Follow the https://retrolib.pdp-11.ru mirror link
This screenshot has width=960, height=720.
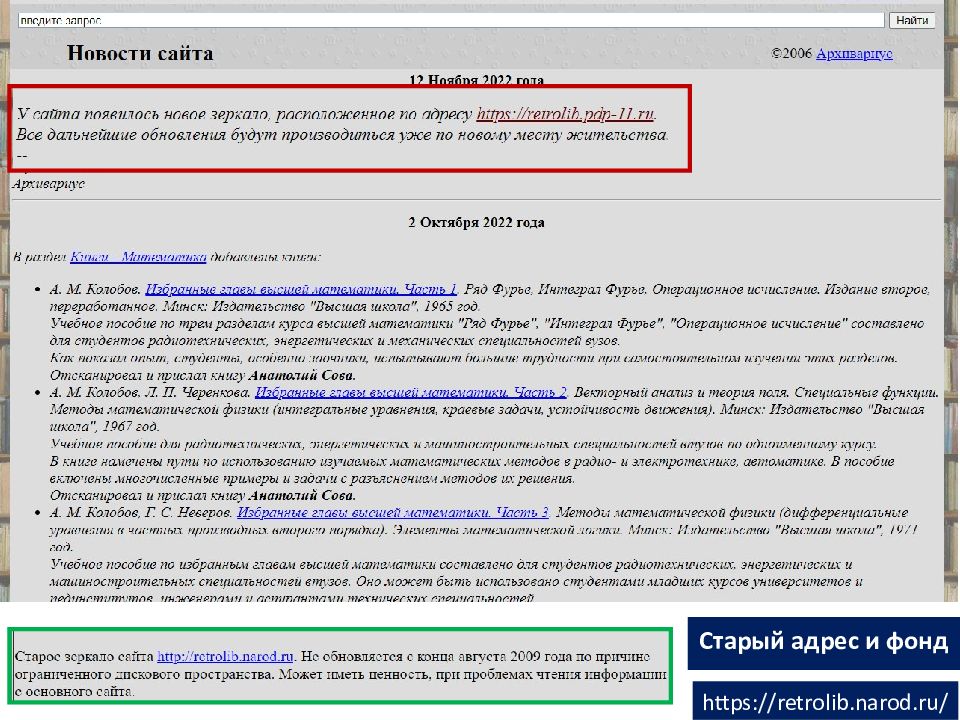[x=564, y=114]
